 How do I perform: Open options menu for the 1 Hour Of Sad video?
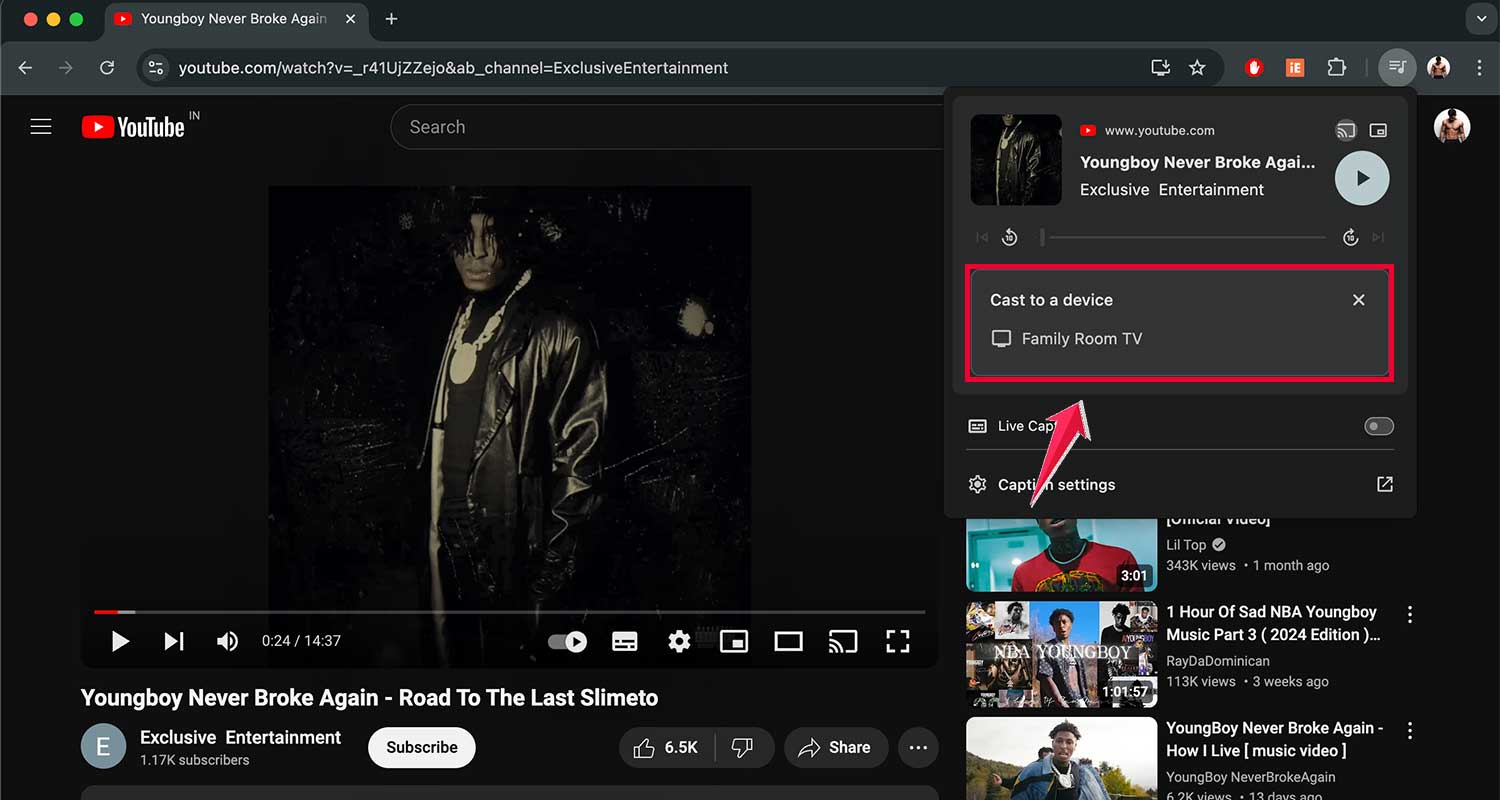coord(1410,614)
